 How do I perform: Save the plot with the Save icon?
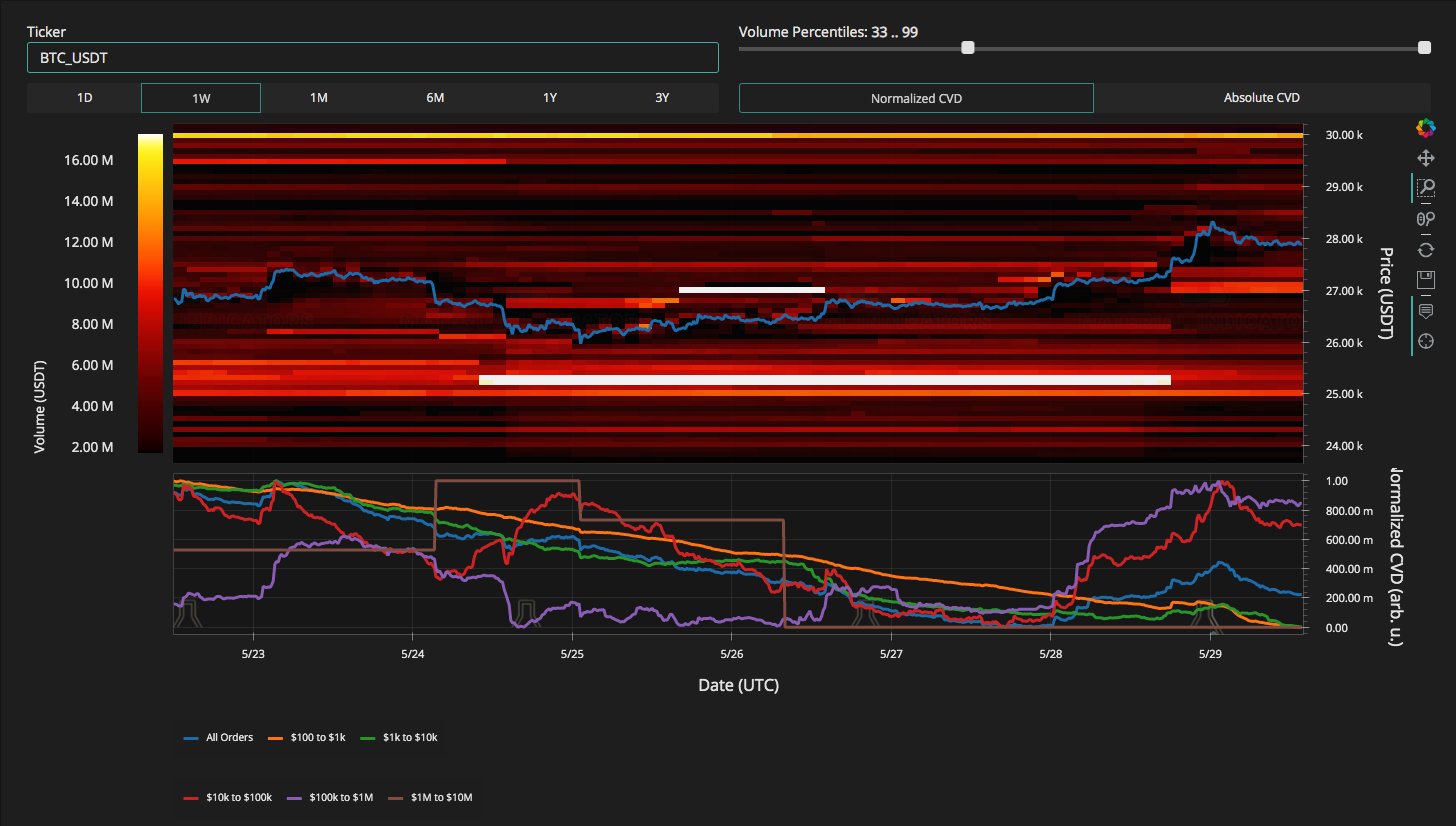click(1425, 279)
